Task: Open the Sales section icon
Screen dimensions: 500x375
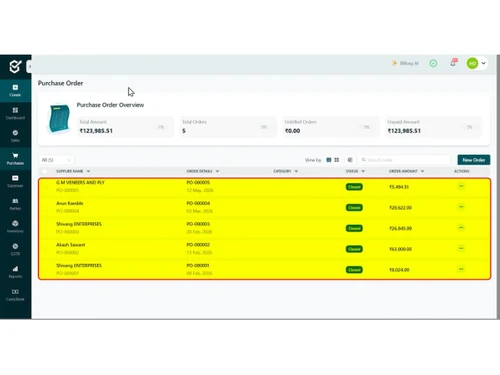Action: point(15,136)
